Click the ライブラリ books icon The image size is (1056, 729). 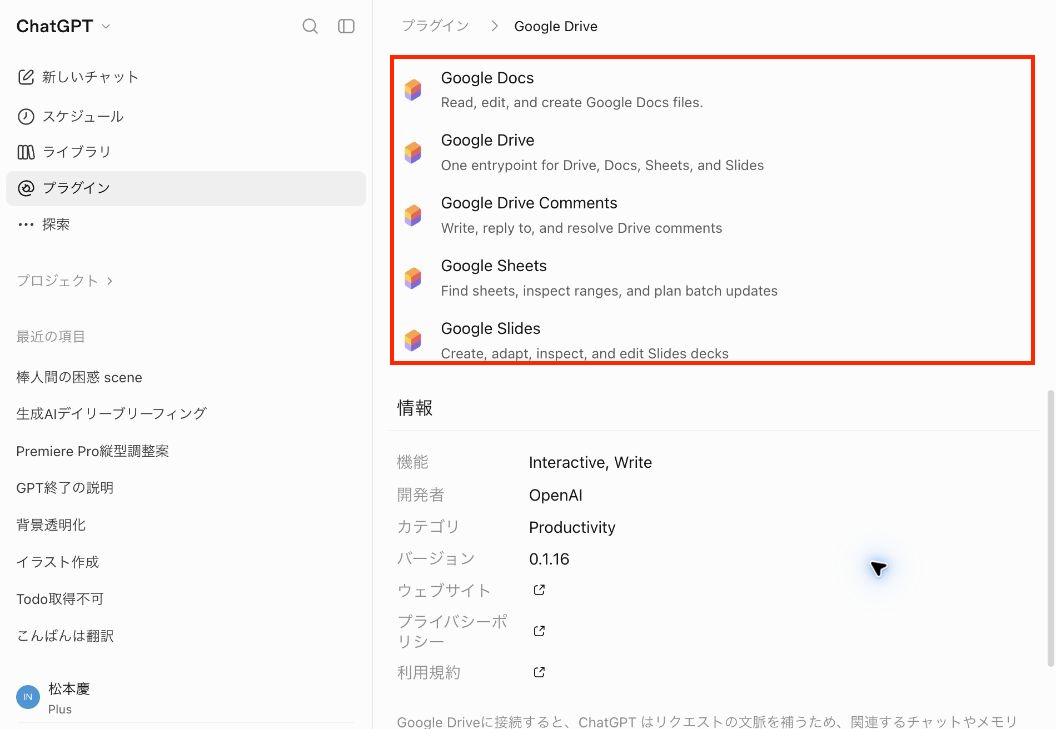tap(26, 152)
